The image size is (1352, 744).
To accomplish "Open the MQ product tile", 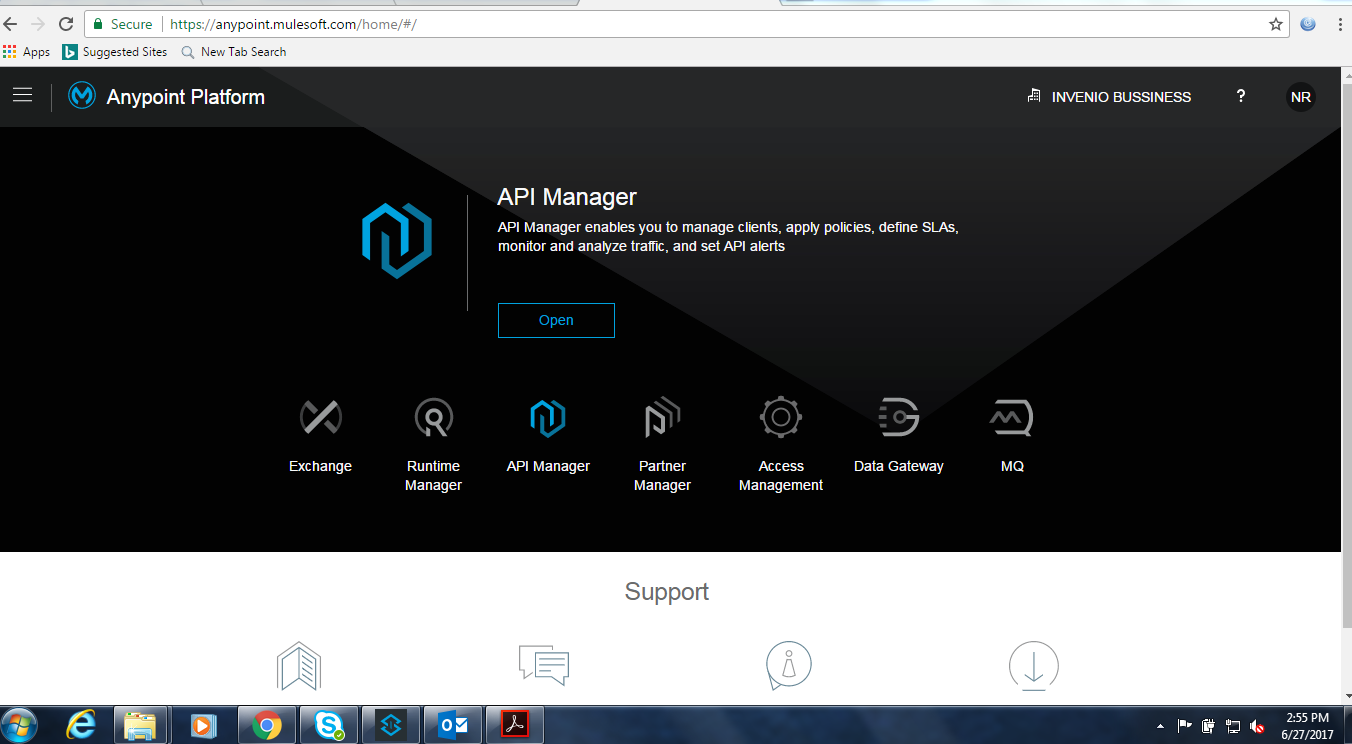I will [1012, 436].
